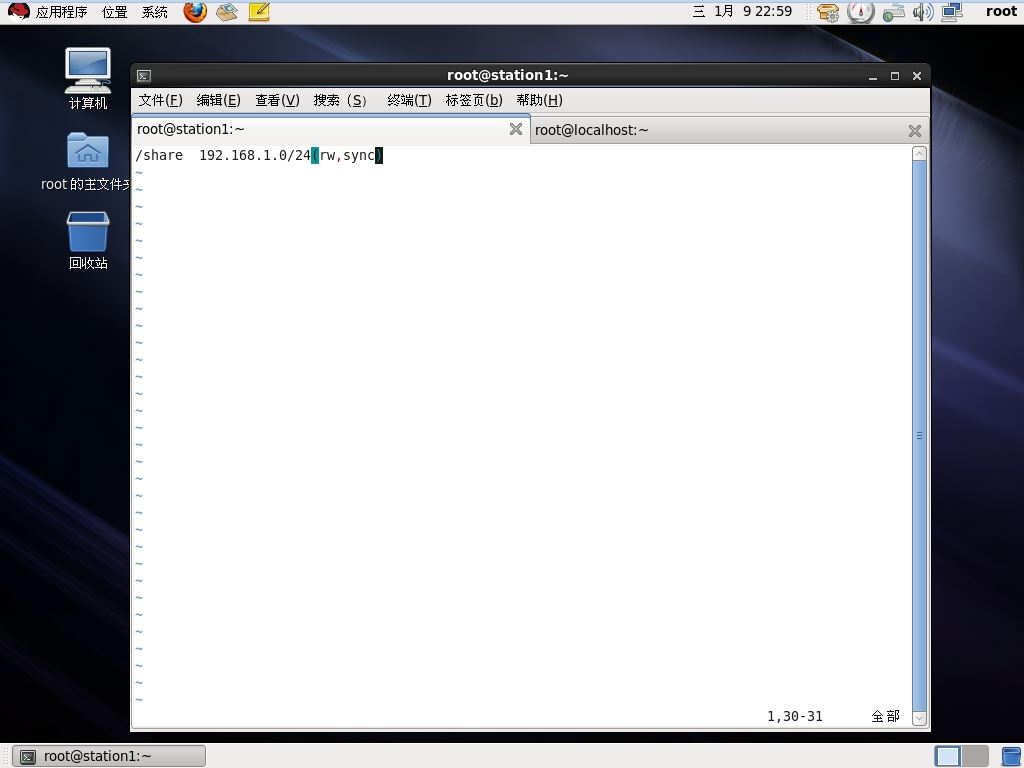Open the 应用程序 (Applications) menu

(61, 12)
